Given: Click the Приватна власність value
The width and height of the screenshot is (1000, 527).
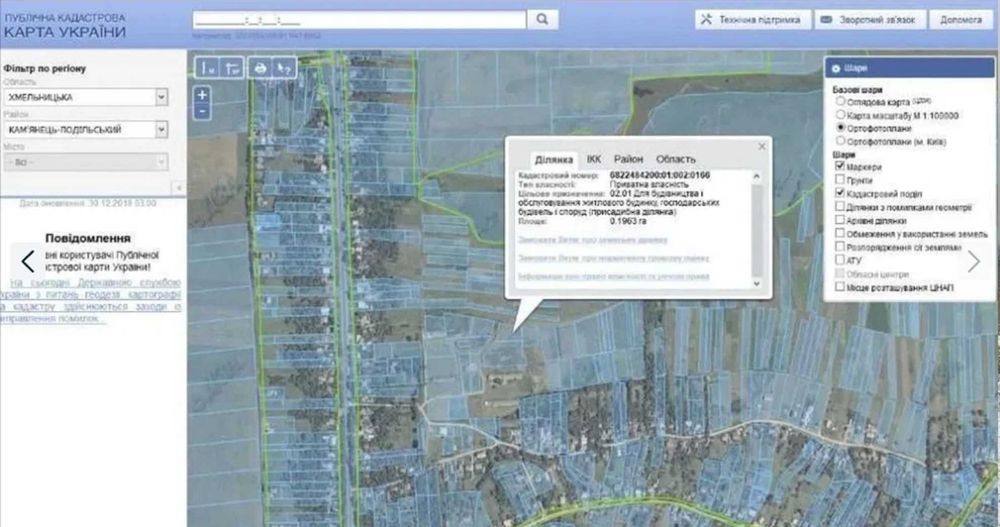Looking at the screenshot, I should [x=649, y=184].
